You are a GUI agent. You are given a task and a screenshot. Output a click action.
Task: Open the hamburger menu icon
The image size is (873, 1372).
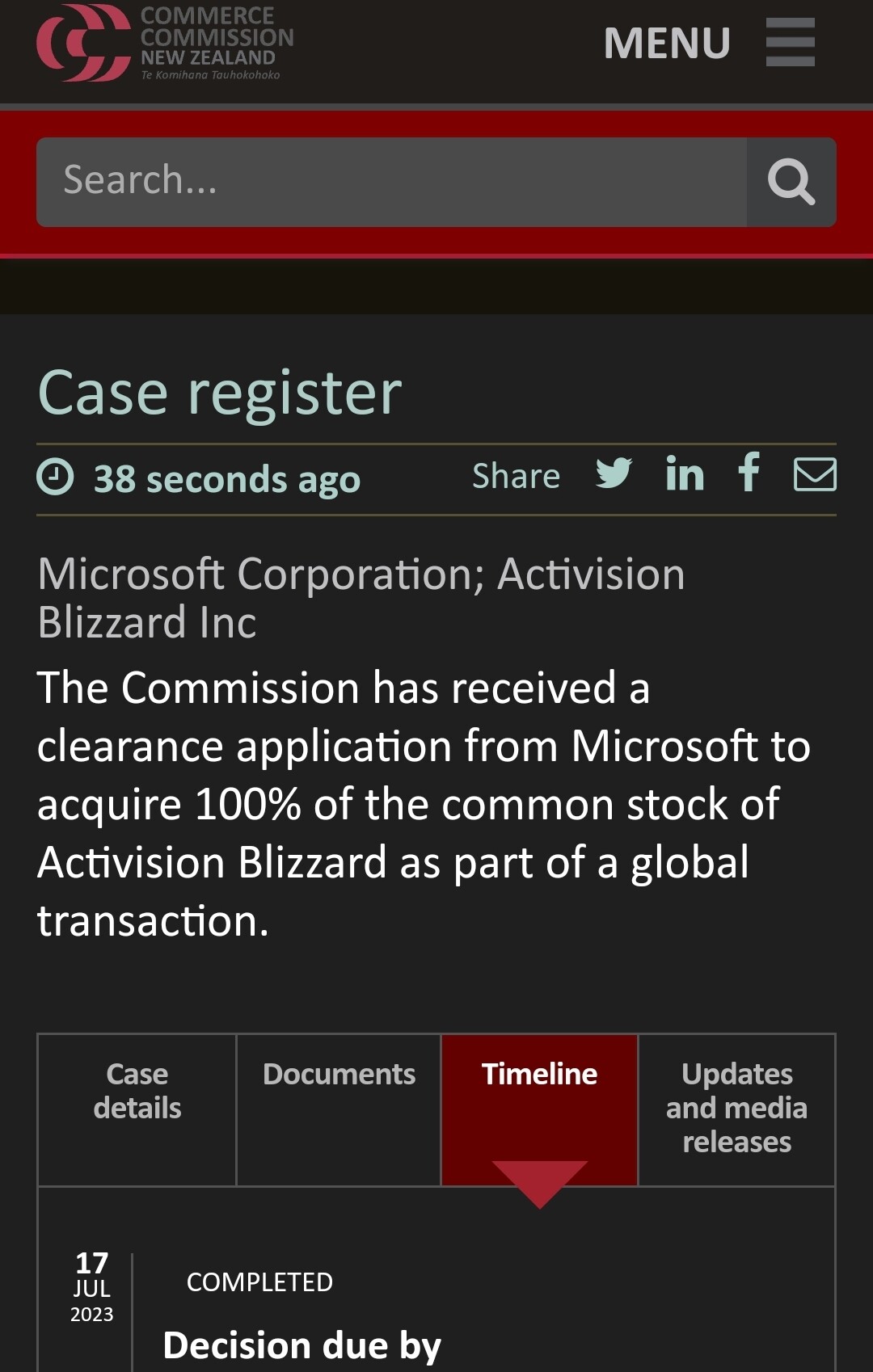pyautogui.click(x=790, y=43)
